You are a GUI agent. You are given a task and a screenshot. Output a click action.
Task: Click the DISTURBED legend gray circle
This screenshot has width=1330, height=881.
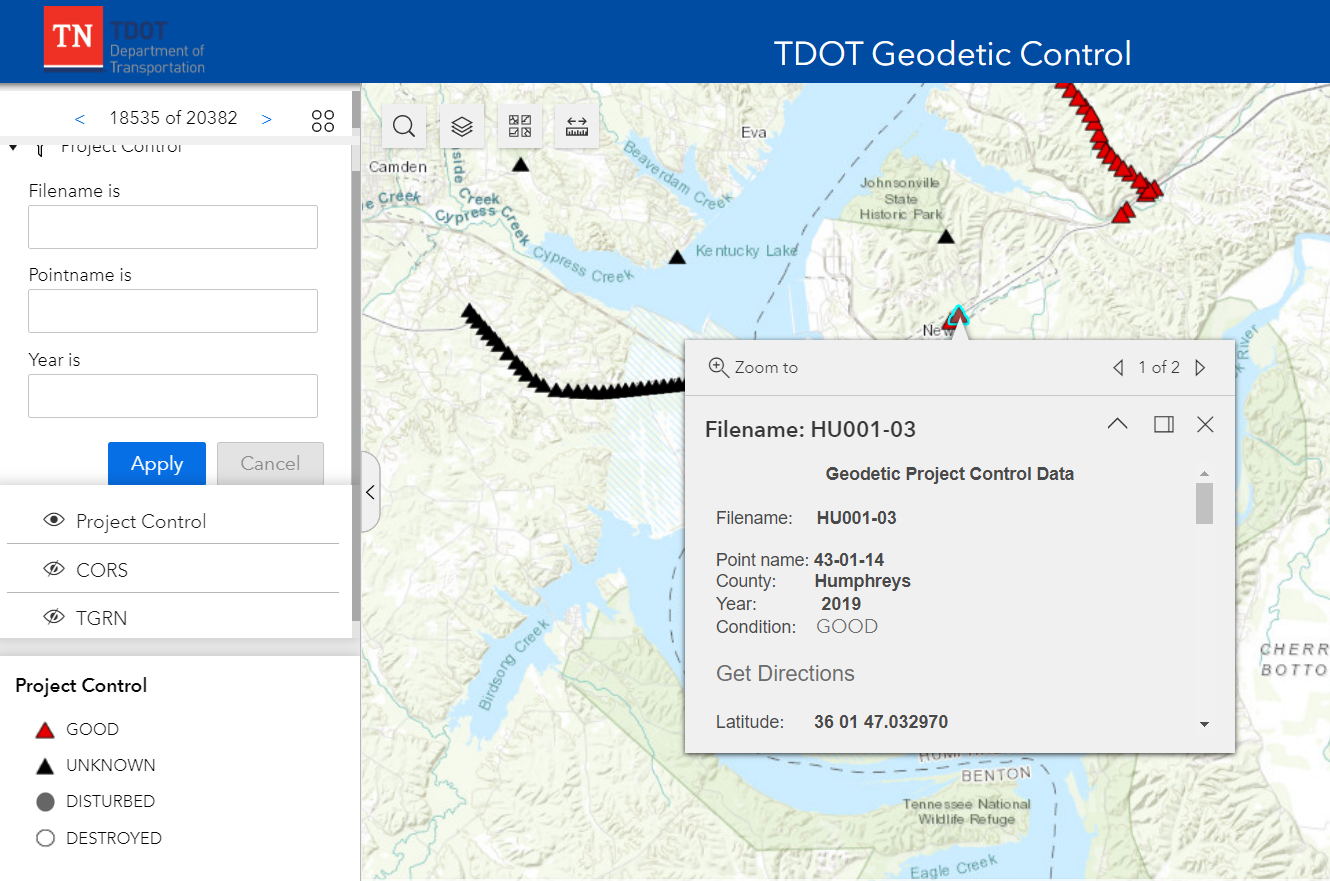point(44,802)
